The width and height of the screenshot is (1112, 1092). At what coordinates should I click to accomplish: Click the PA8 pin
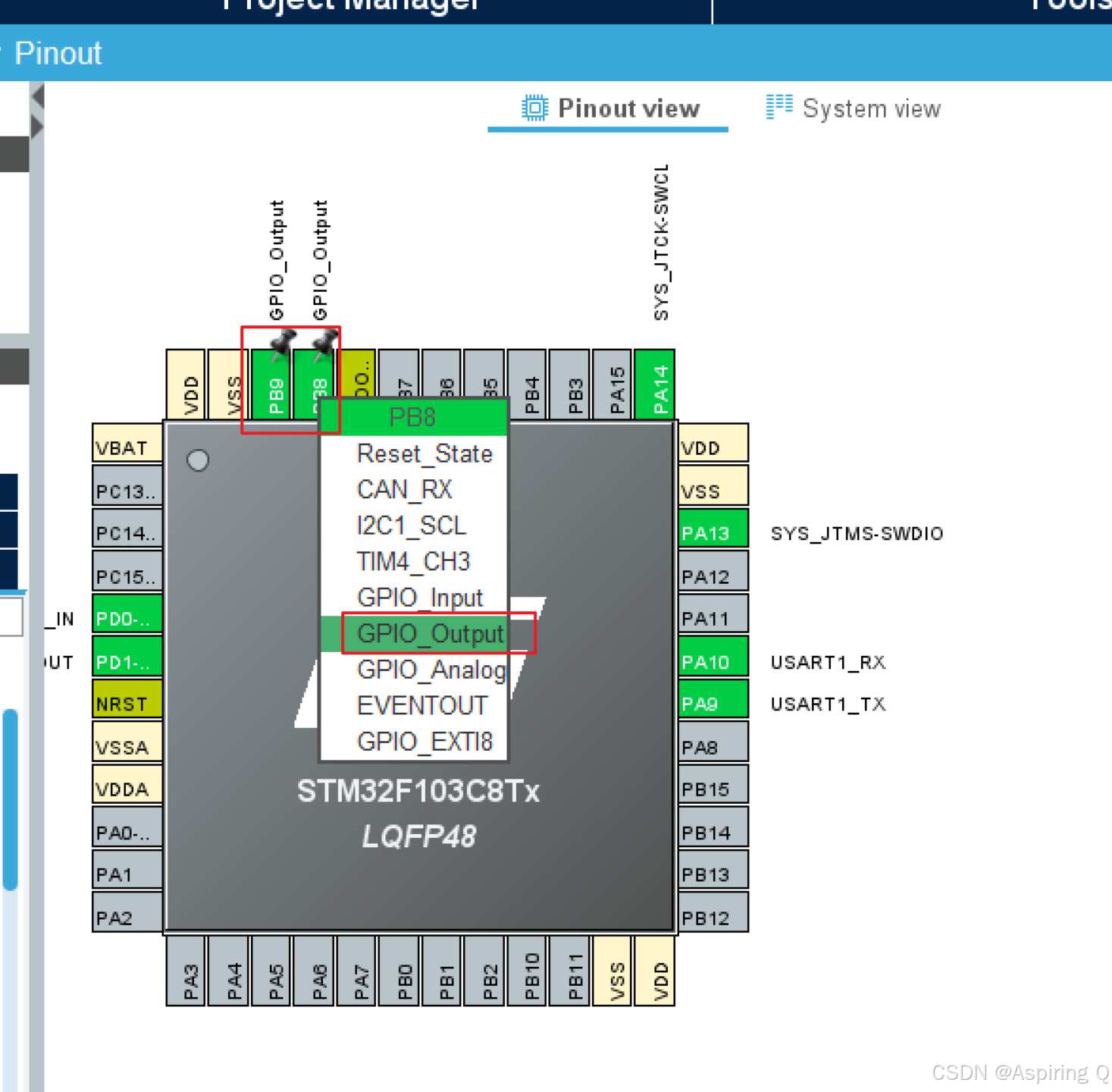click(x=713, y=742)
